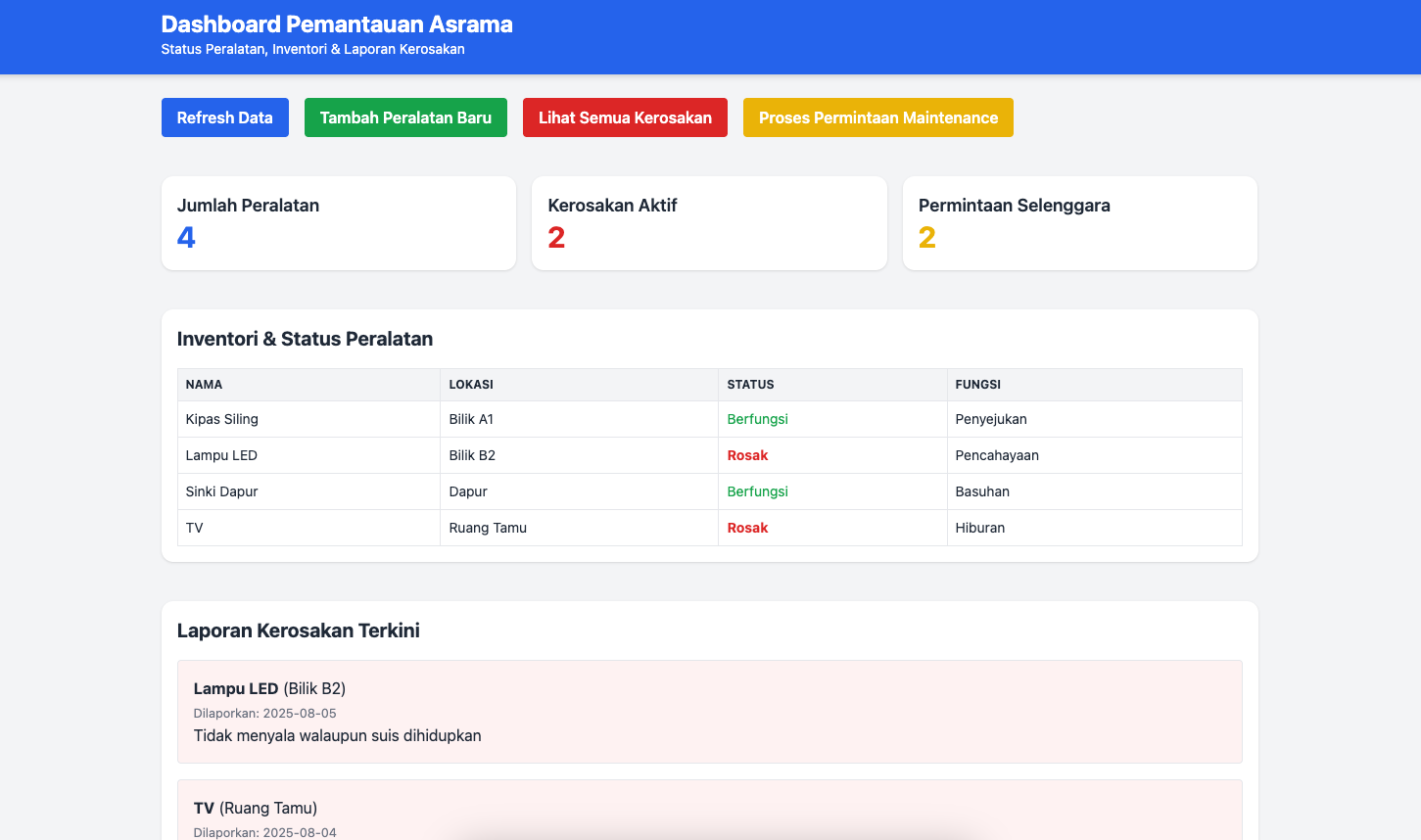Open the Kerosakan Aktif card
Viewport: 1421px width, 840px height.
pyautogui.click(x=709, y=223)
